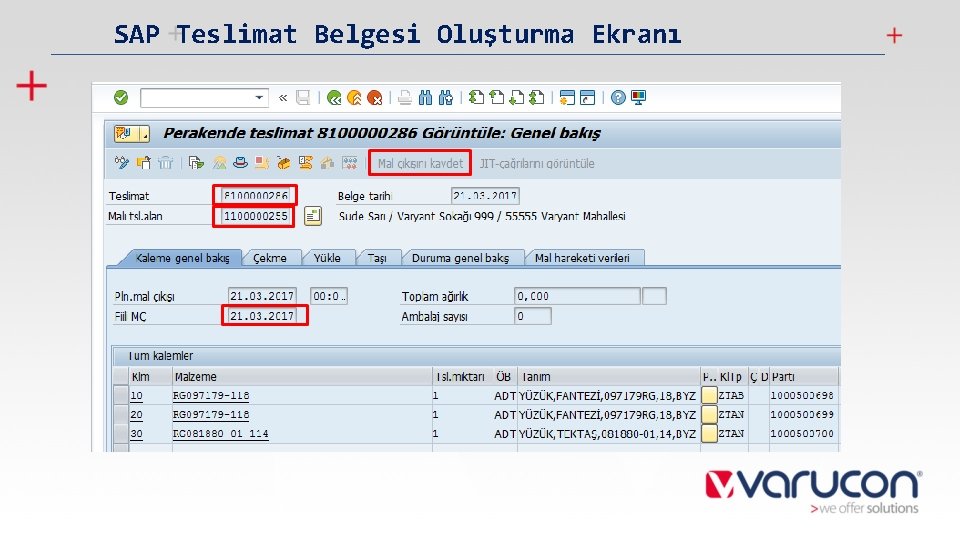Open a new session icon

point(568,97)
